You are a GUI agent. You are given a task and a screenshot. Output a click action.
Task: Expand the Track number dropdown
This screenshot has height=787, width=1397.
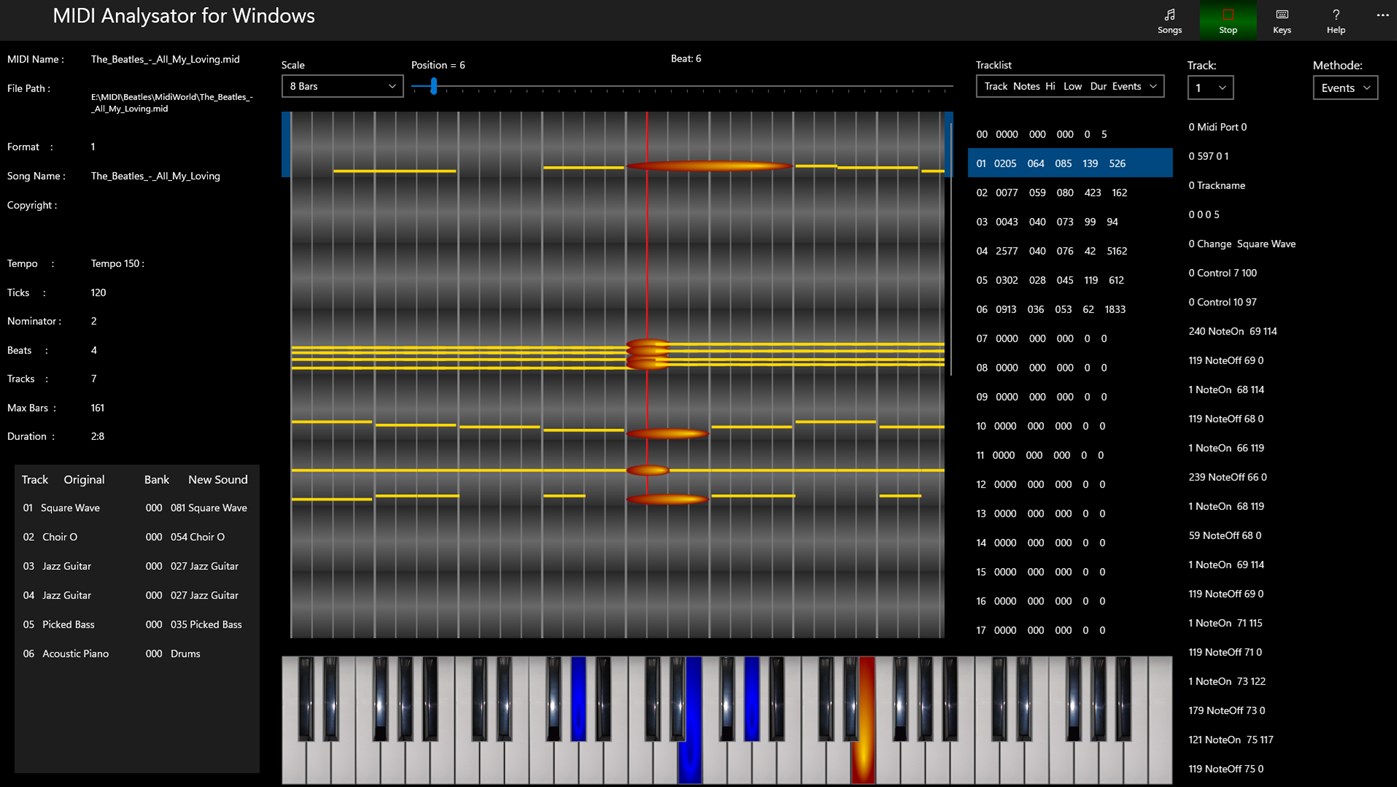tap(1210, 87)
